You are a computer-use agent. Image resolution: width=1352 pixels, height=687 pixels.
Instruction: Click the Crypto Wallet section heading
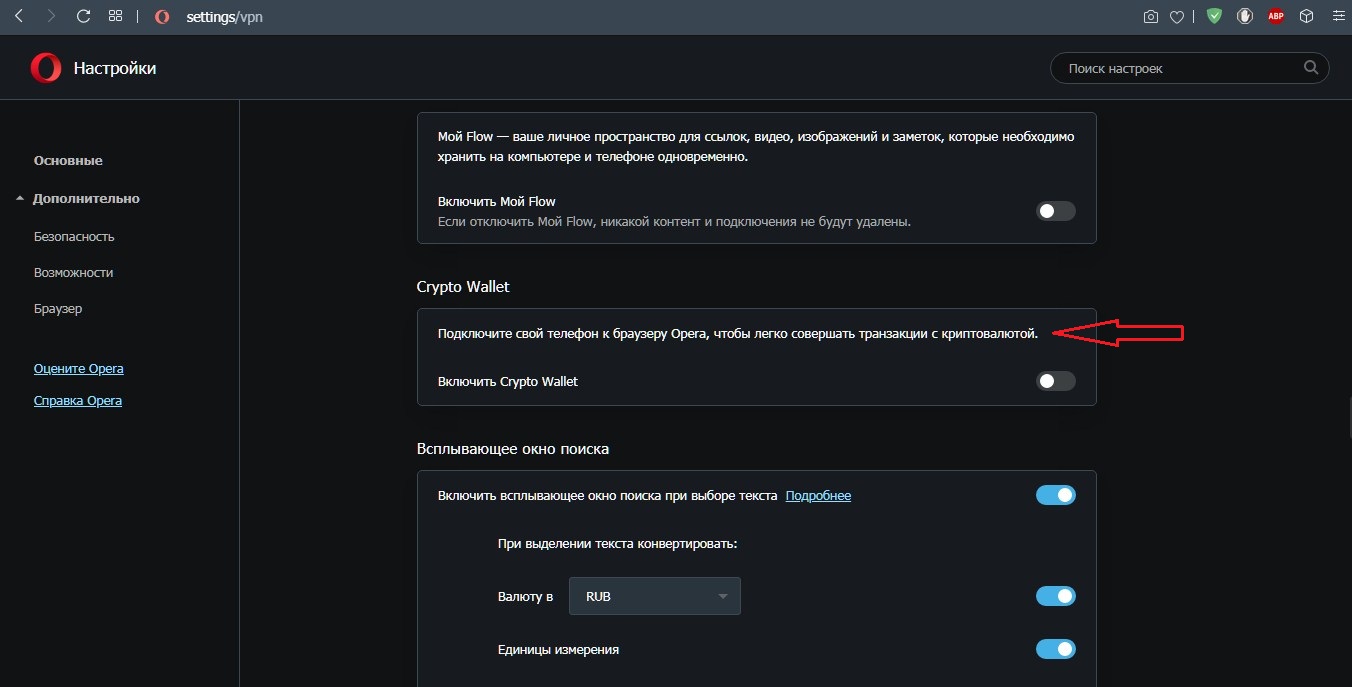pos(463,286)
